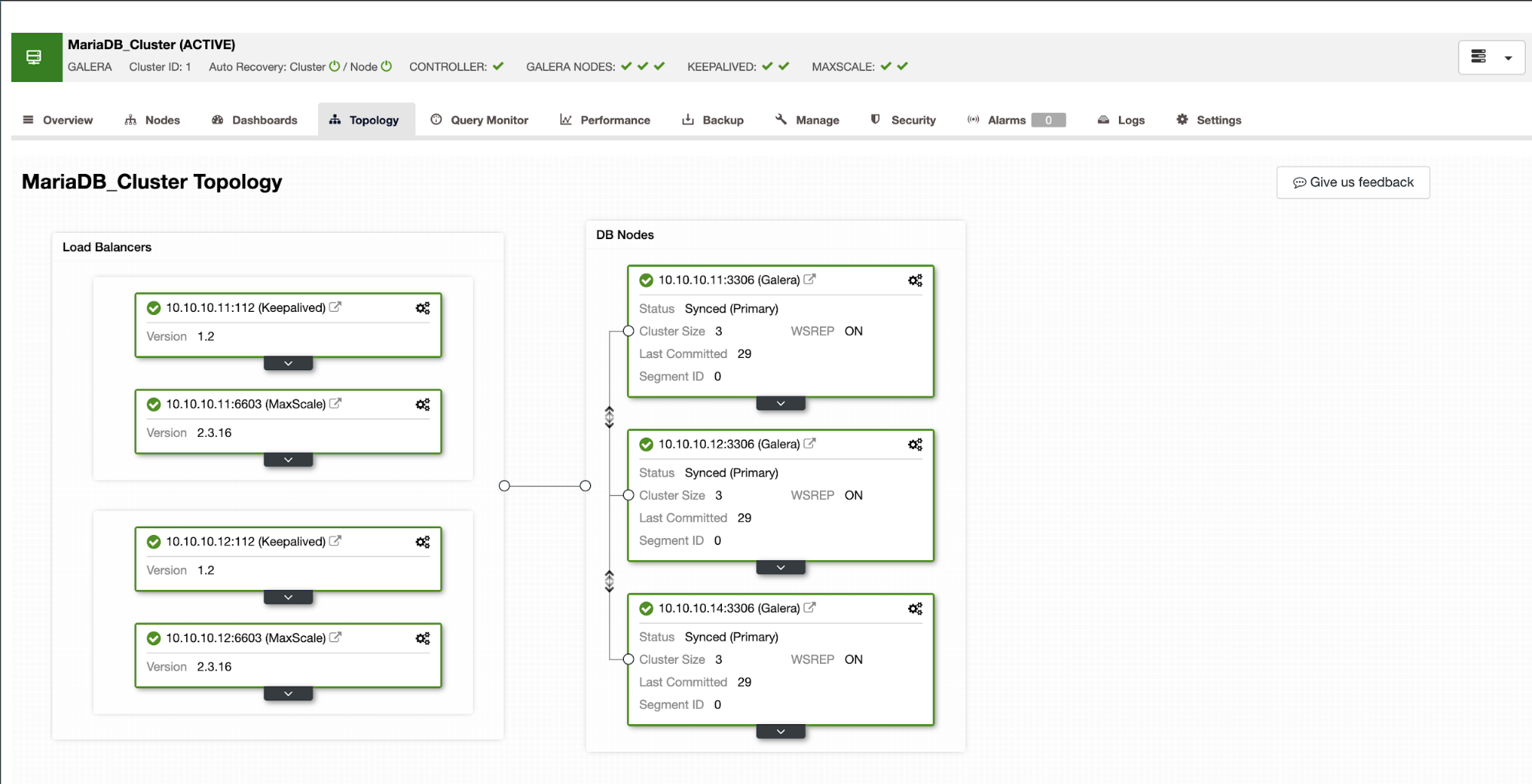Expand 10.10.10.14:3306 Galera card details

pyautogui.click(x=780, y=731)
